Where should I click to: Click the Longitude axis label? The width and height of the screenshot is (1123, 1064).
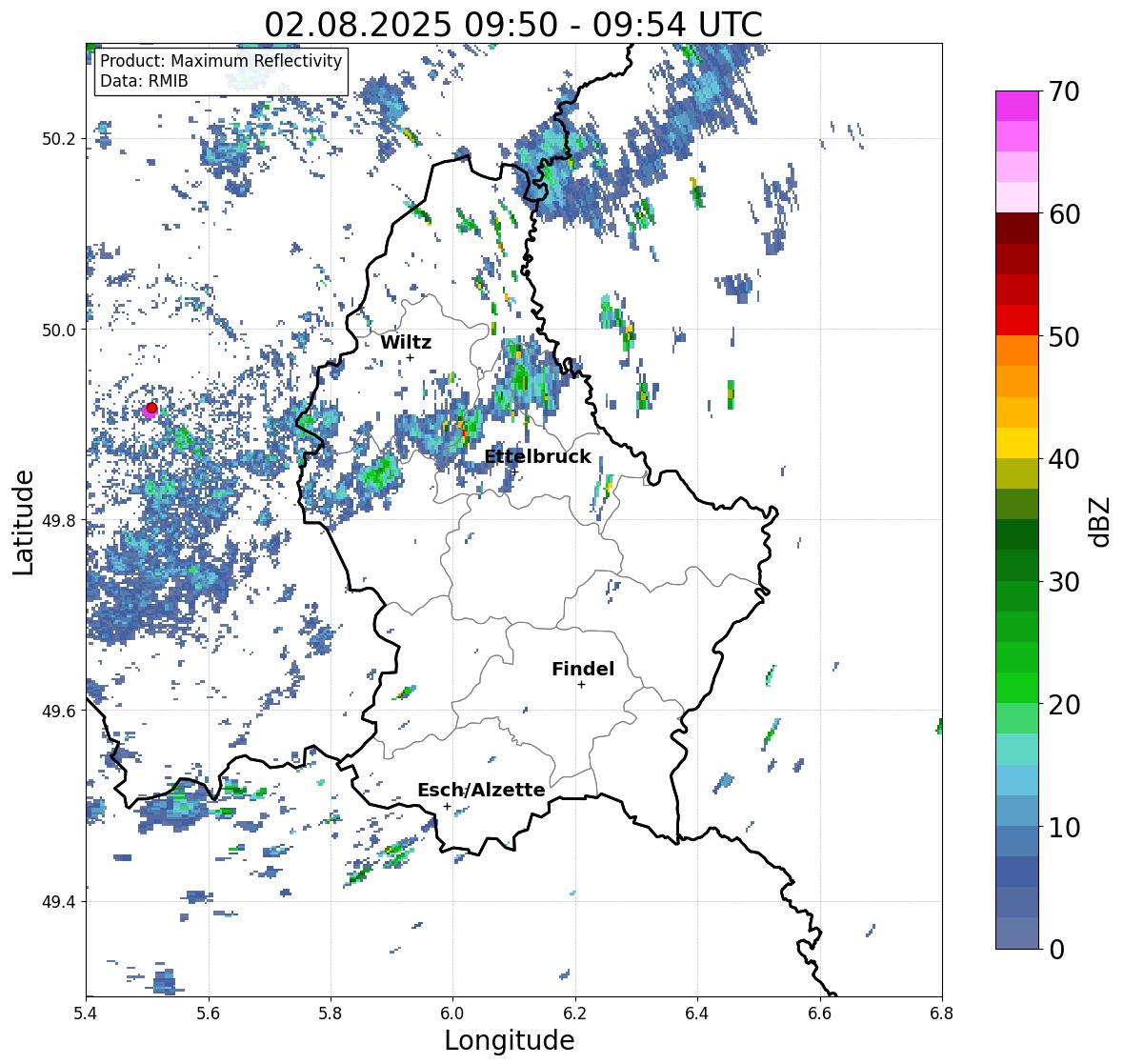[510, 1040]
